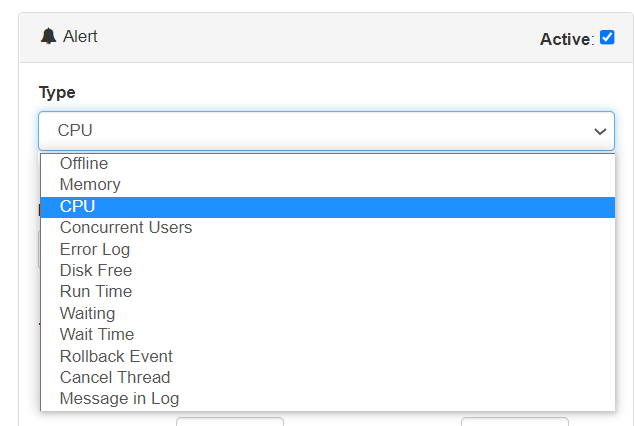Image resolution: width=634 pixels, height=426 pixels.
Task: Choose Cancel Thread alert type
Action: click(115, 377)
